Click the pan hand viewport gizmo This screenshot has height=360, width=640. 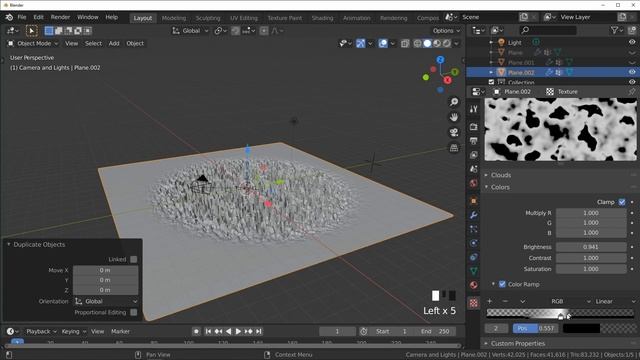454,117
